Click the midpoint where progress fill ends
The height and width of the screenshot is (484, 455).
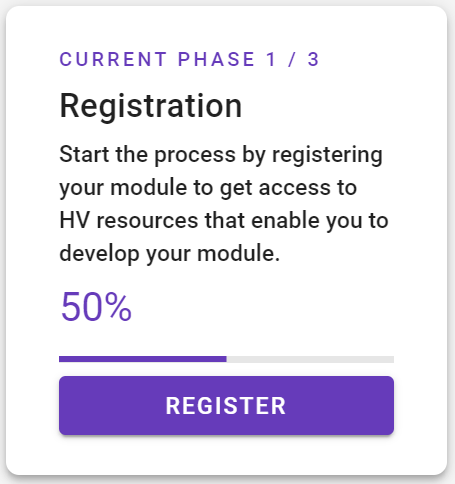[x=227, y=359]
